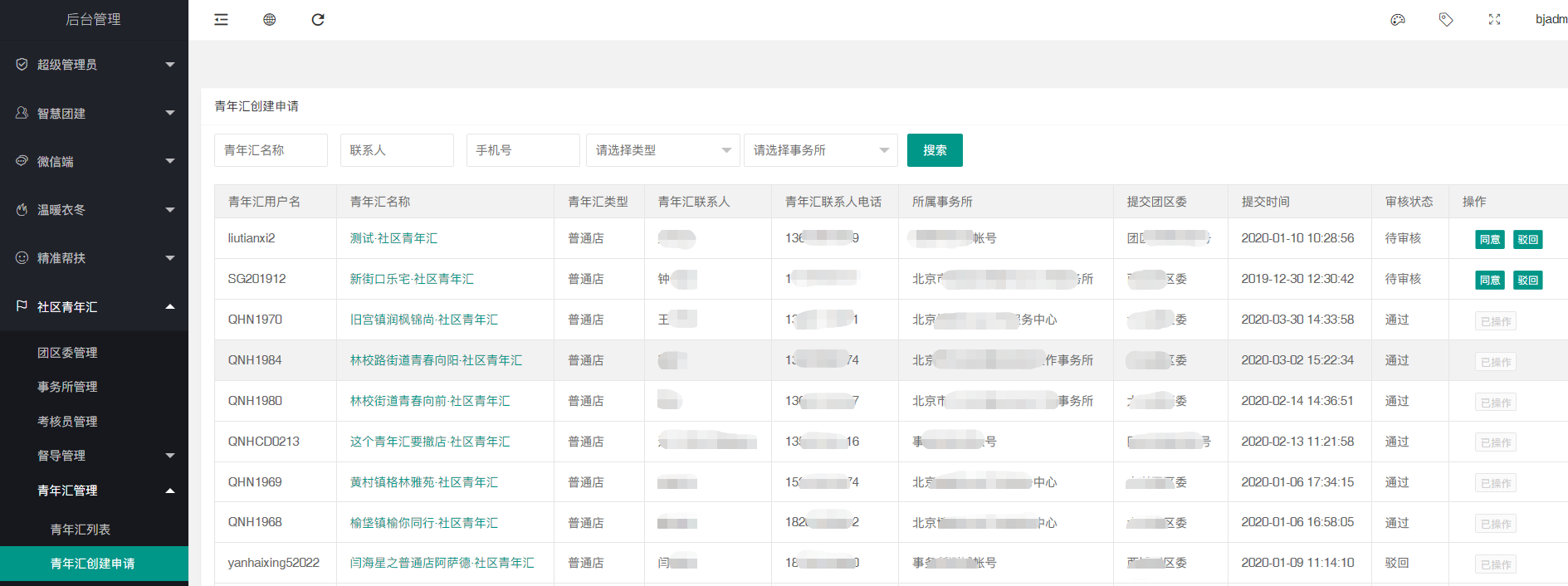The width and height of the screenshot is (1568, 586).
Task: Click 已操作 button in QNH1984 row
Action: click(x=1496, y=362)
